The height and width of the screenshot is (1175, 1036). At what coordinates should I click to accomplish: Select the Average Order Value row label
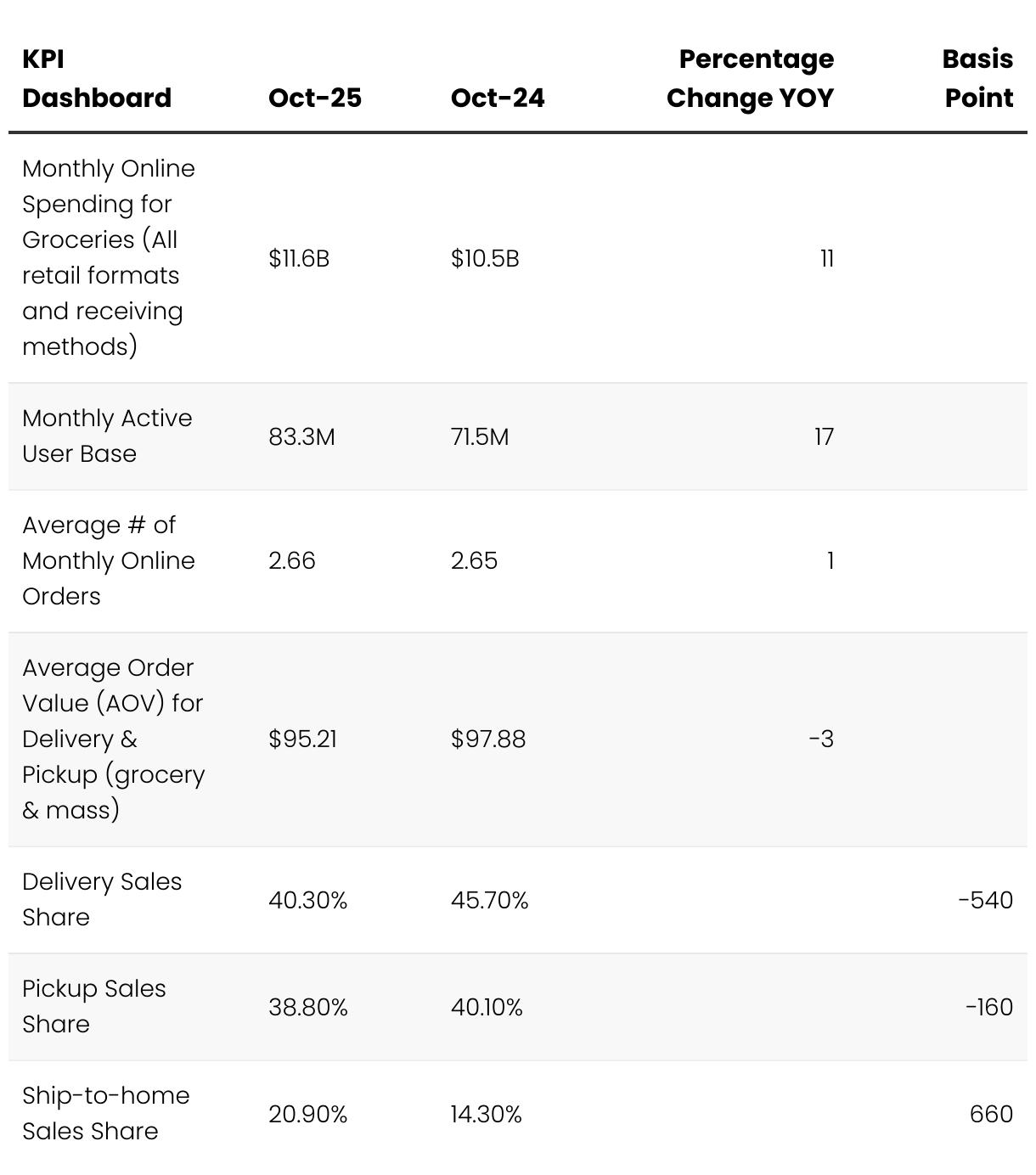point(113,739)
